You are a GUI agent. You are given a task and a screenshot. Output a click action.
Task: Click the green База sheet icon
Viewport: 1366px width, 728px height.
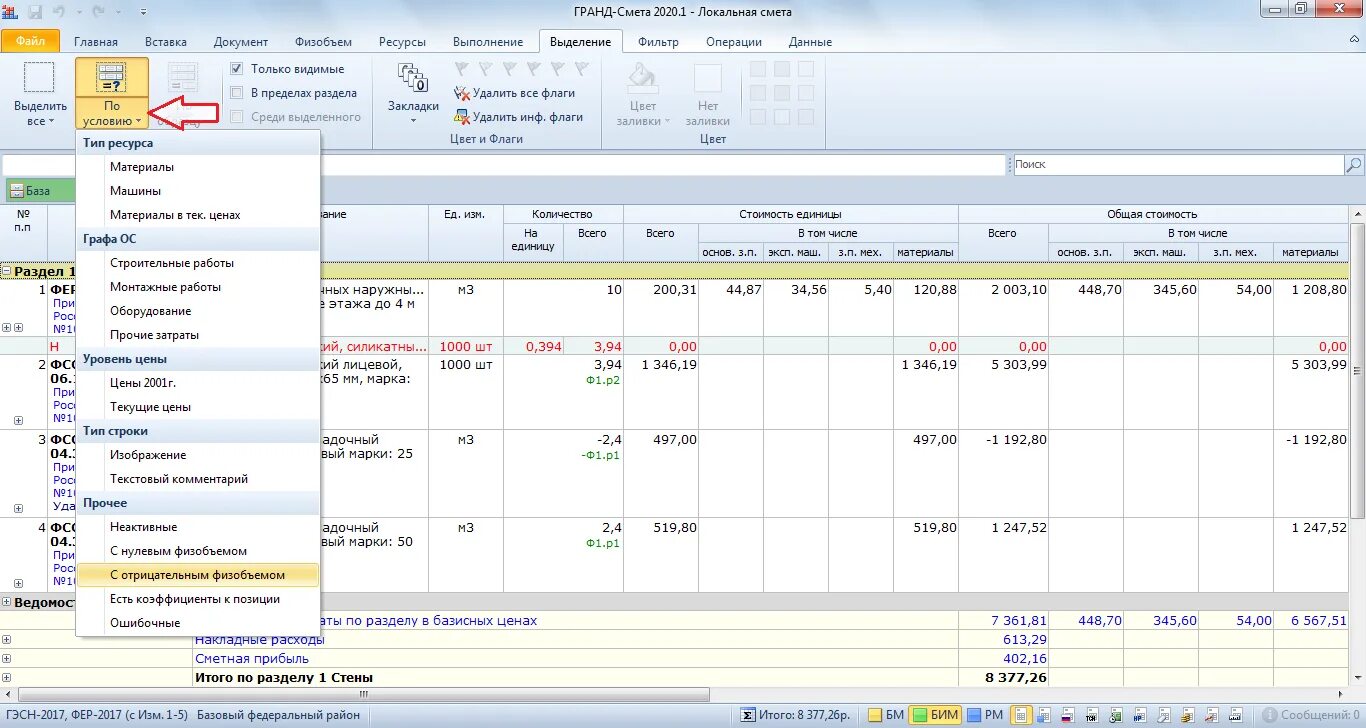coord(16,190)
